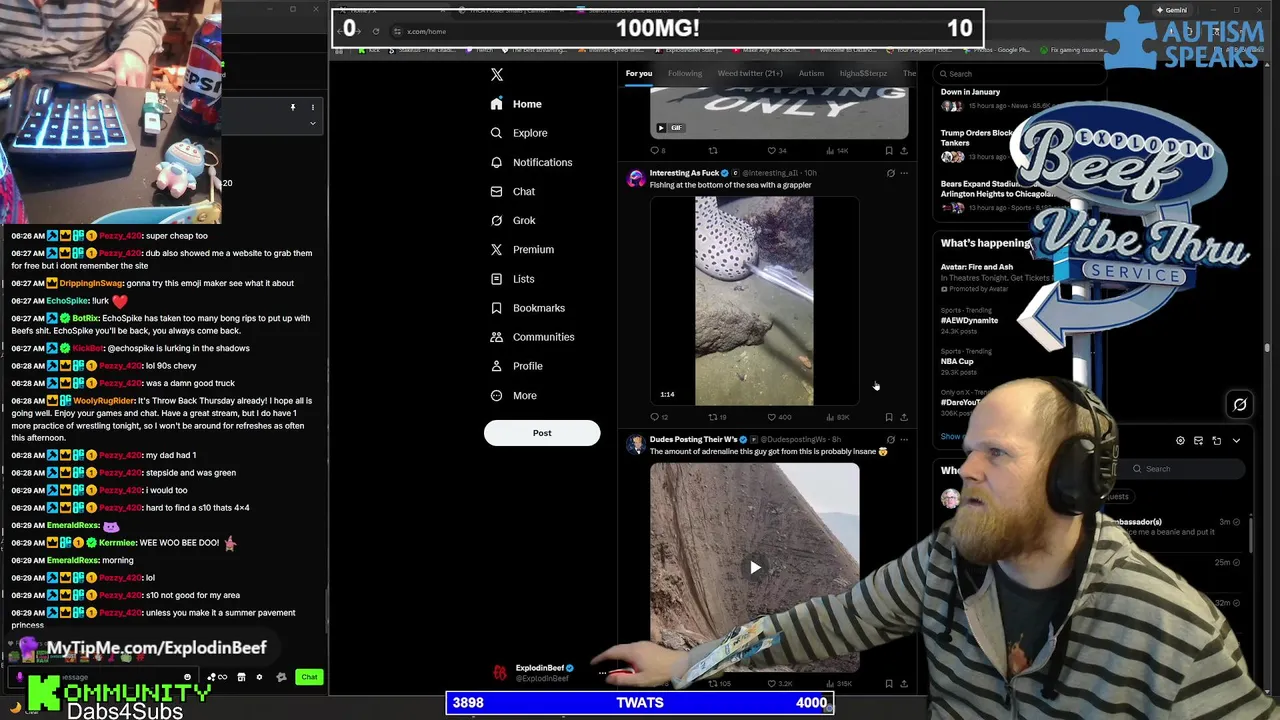Play the Dudes Posting Their W's video
Image resolution: width=1280 pixels, height=720 pixels.
coord(755,568)
